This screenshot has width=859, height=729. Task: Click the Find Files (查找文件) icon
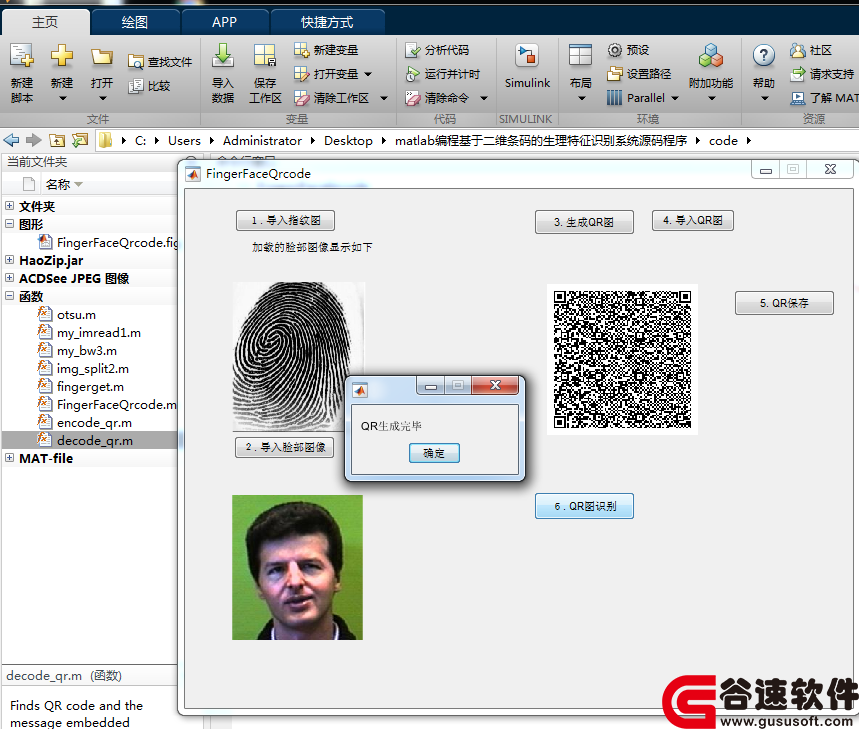135,62
